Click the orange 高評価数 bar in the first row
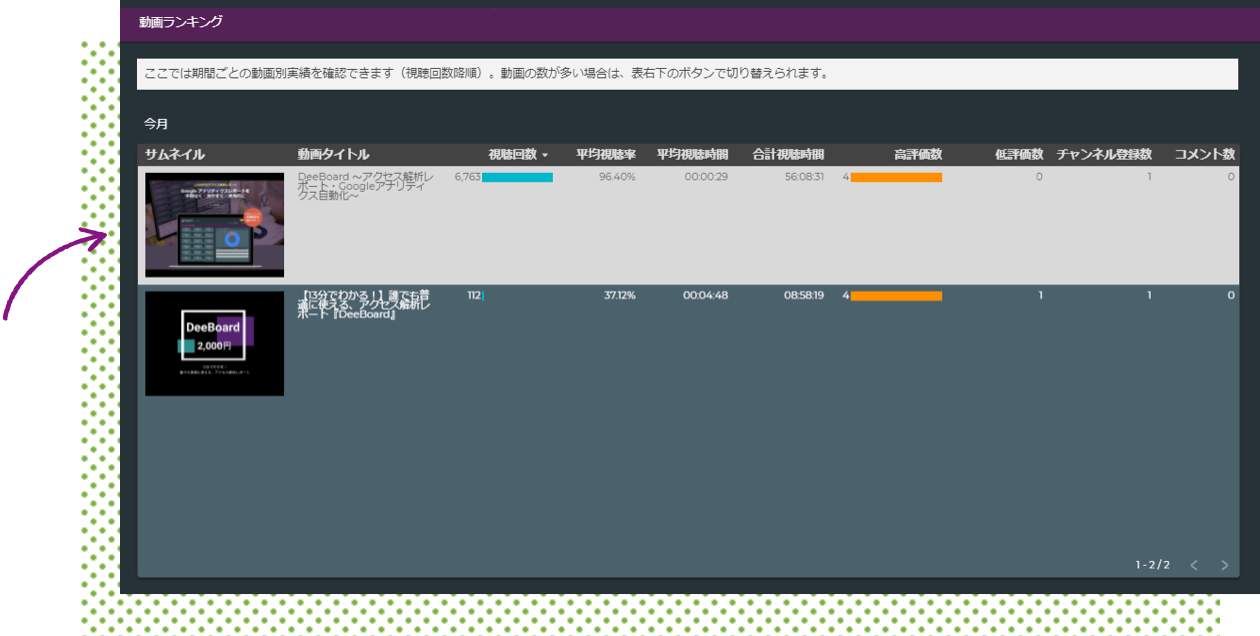Screen dimensions: 1260x636 [x=896, y=177]
